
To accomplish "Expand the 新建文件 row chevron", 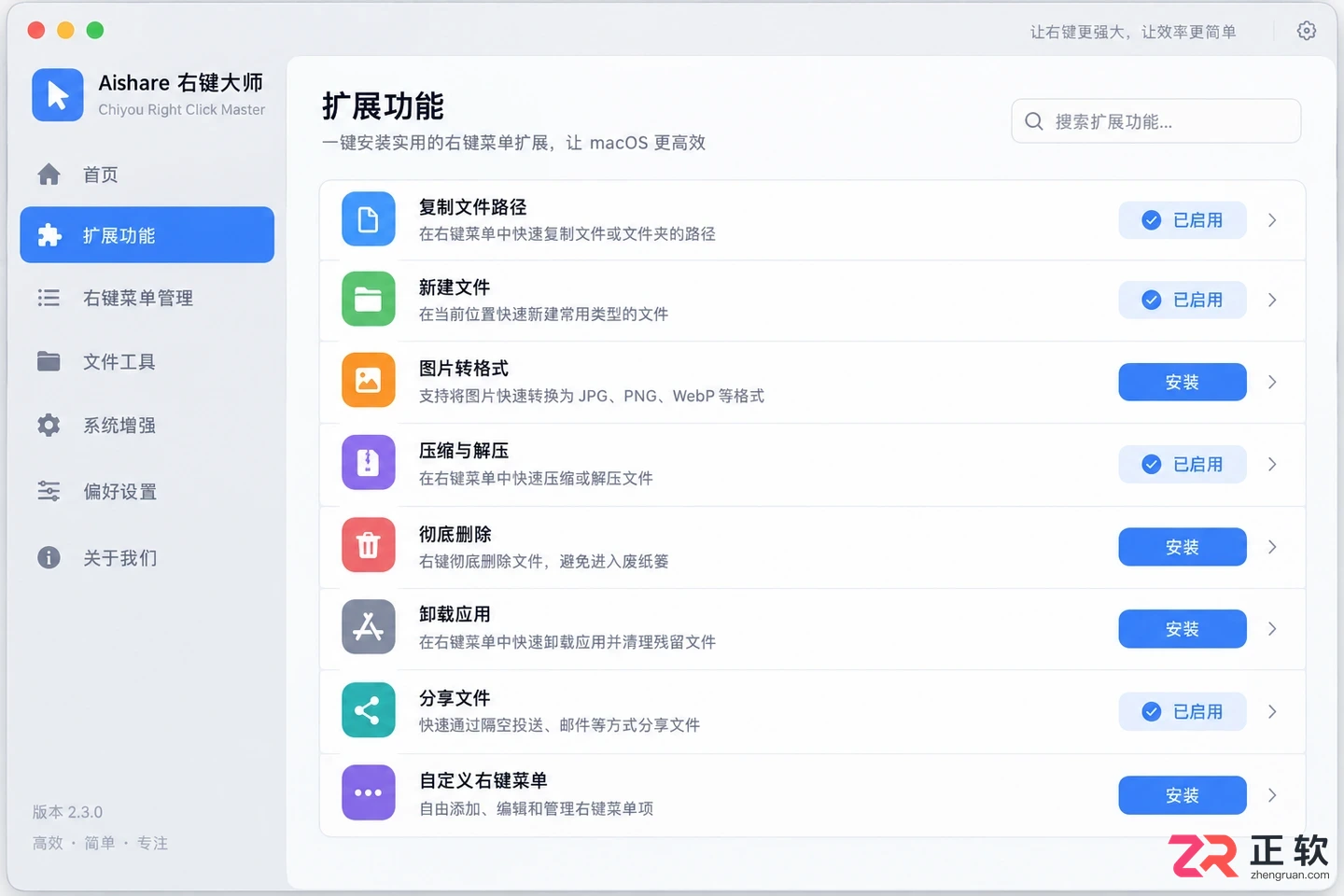I will [x=1272, y=300].
